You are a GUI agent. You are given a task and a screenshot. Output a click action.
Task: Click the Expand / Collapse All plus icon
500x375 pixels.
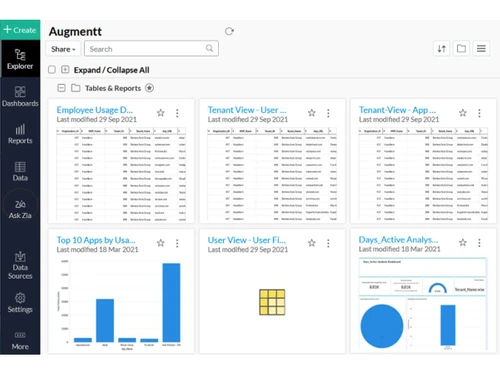pos(65,70)
